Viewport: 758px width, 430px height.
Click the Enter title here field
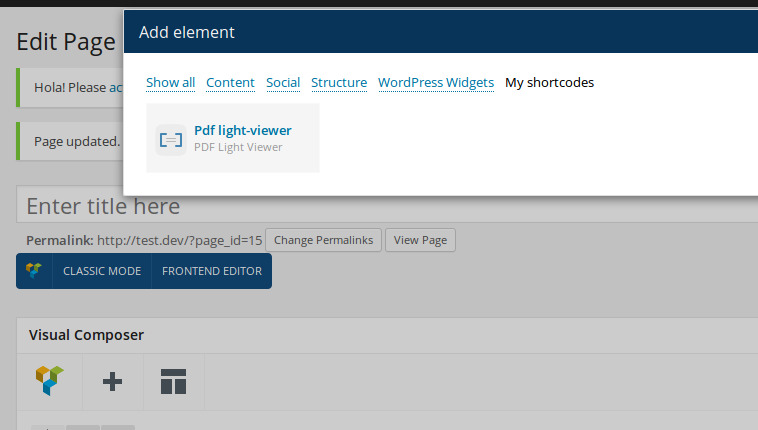click(x=300, y=207)
